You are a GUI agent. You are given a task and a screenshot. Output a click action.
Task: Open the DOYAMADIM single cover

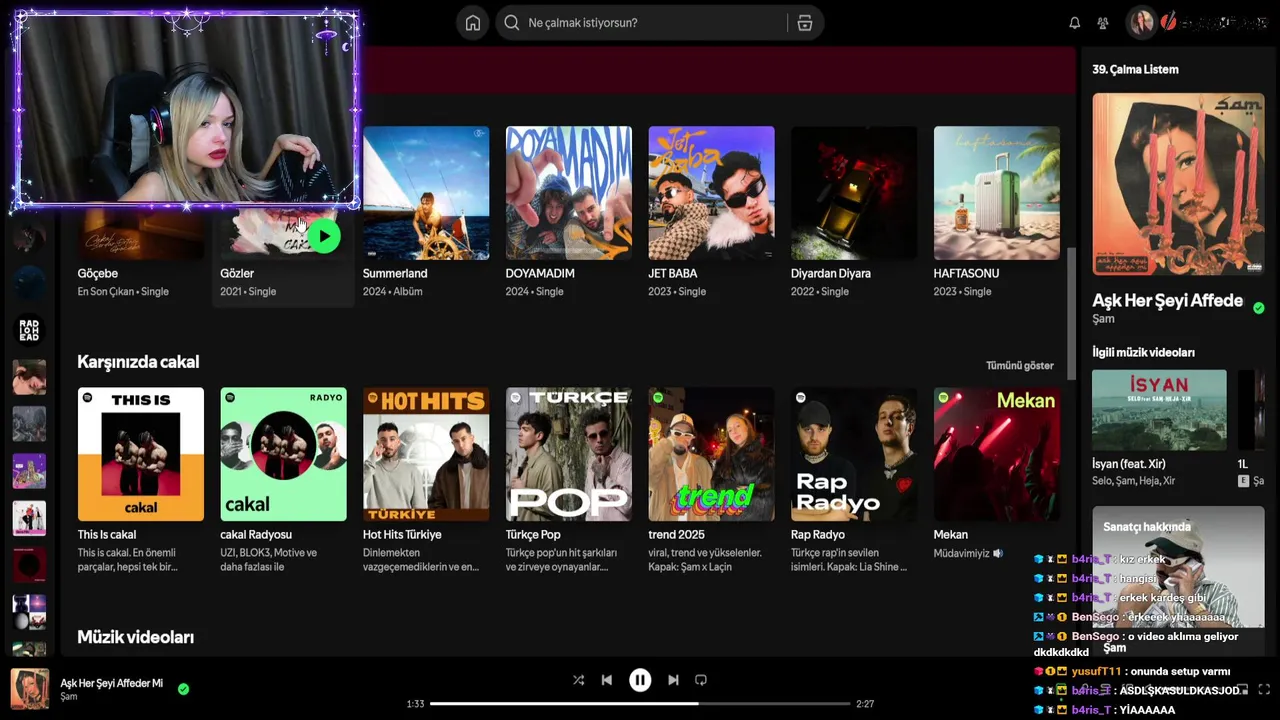(569, 193)
